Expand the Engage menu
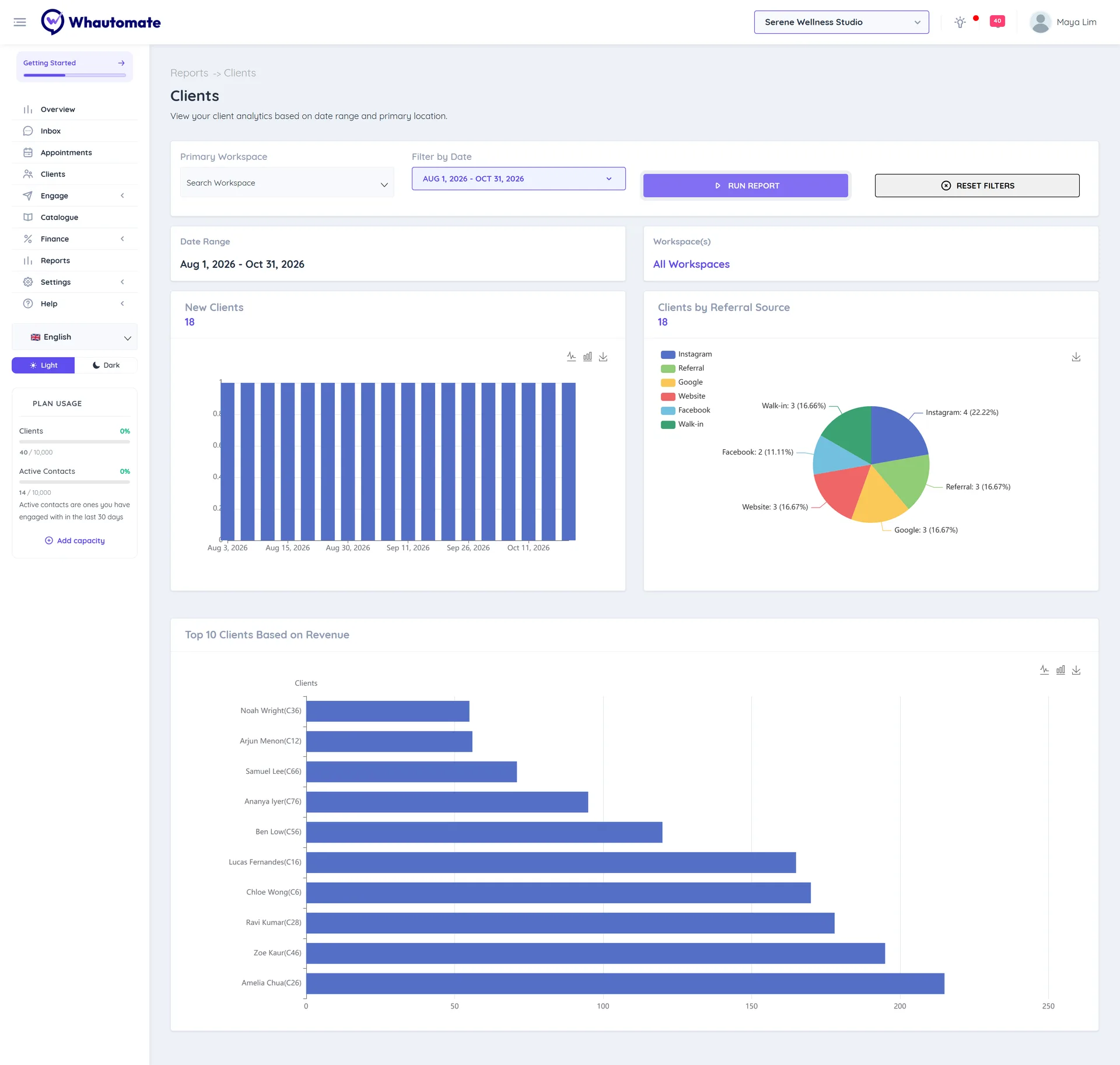 tap(75, 196)
